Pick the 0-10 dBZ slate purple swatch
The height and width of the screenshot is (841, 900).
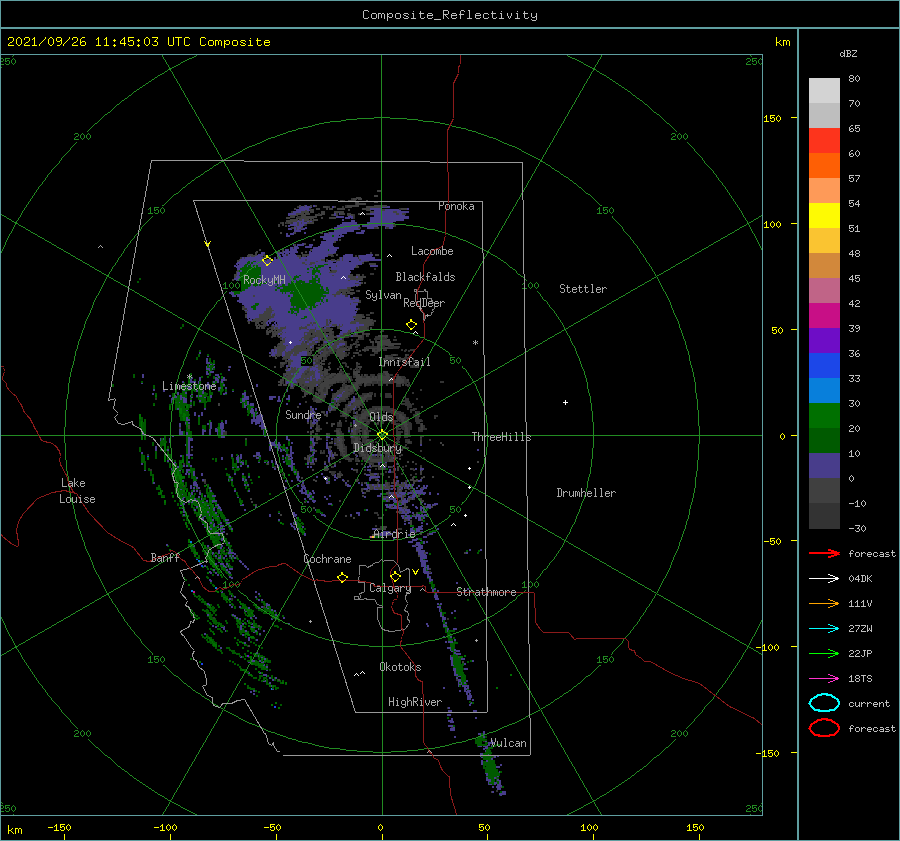[824, 465]
